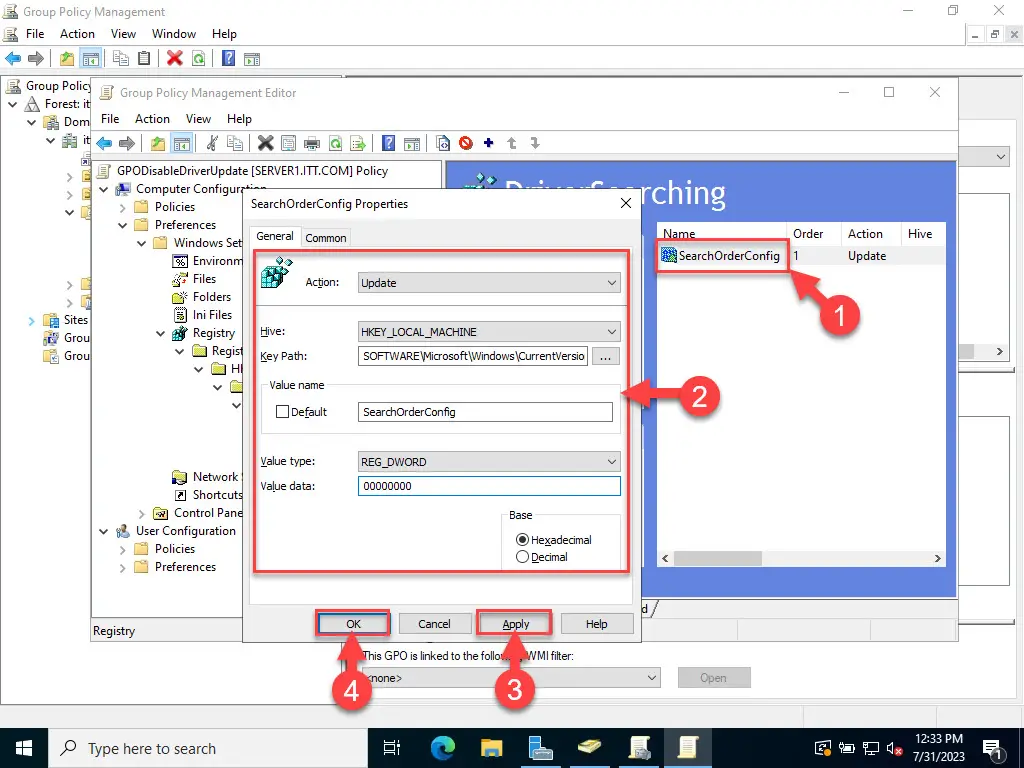
Task: Click Up One Level icon in Editor toolbar
Action: click(x=157, y=143)
